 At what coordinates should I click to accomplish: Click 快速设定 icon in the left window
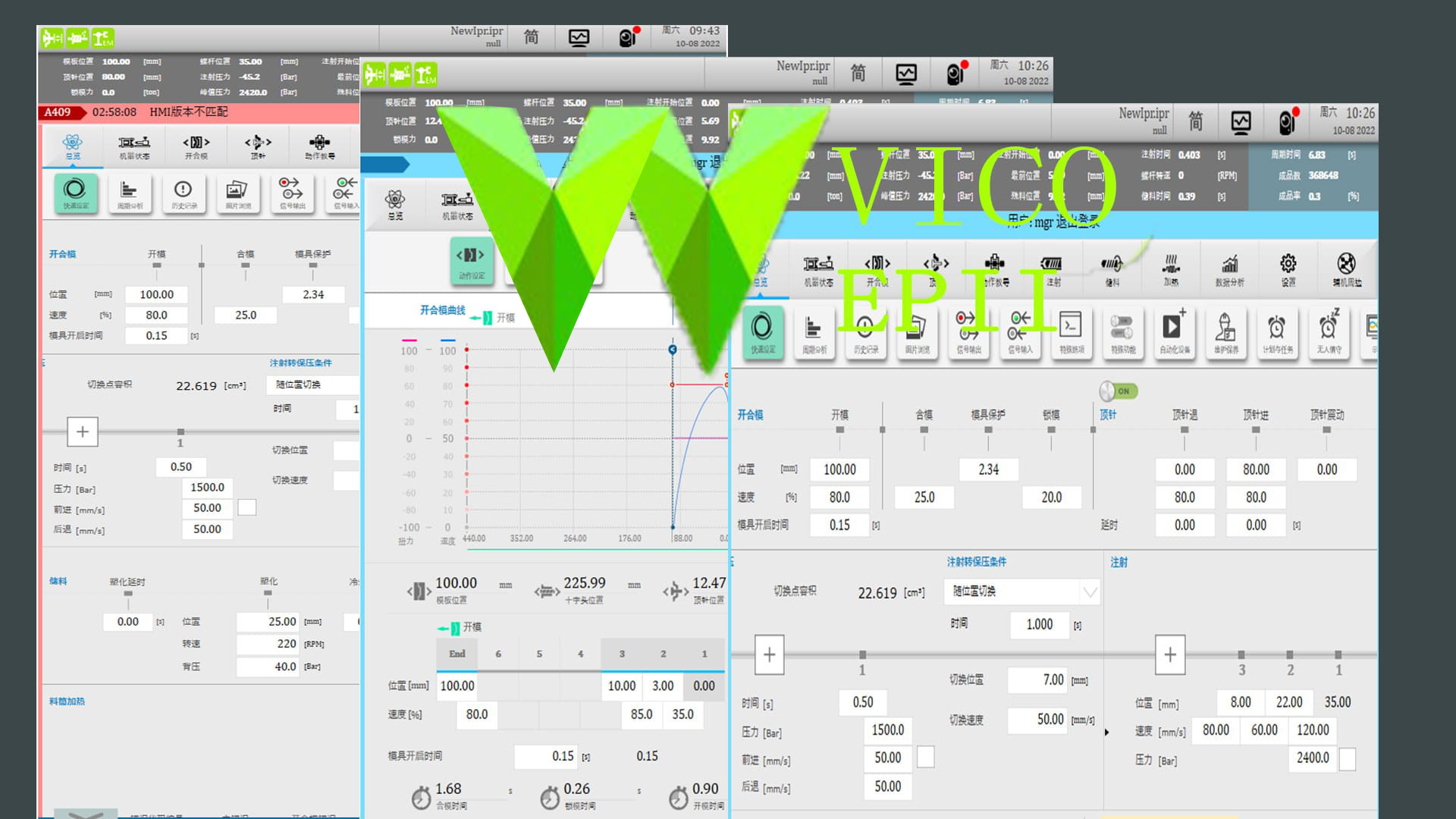coord(76,193)
